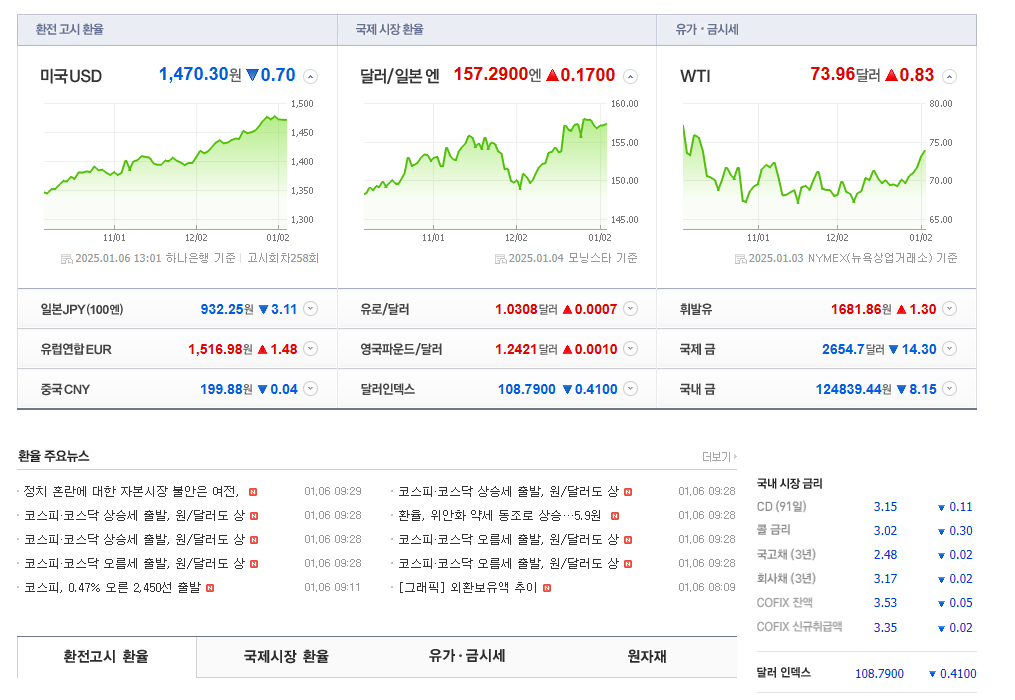Expand the 유럽연합EUR row

[310, 349]
